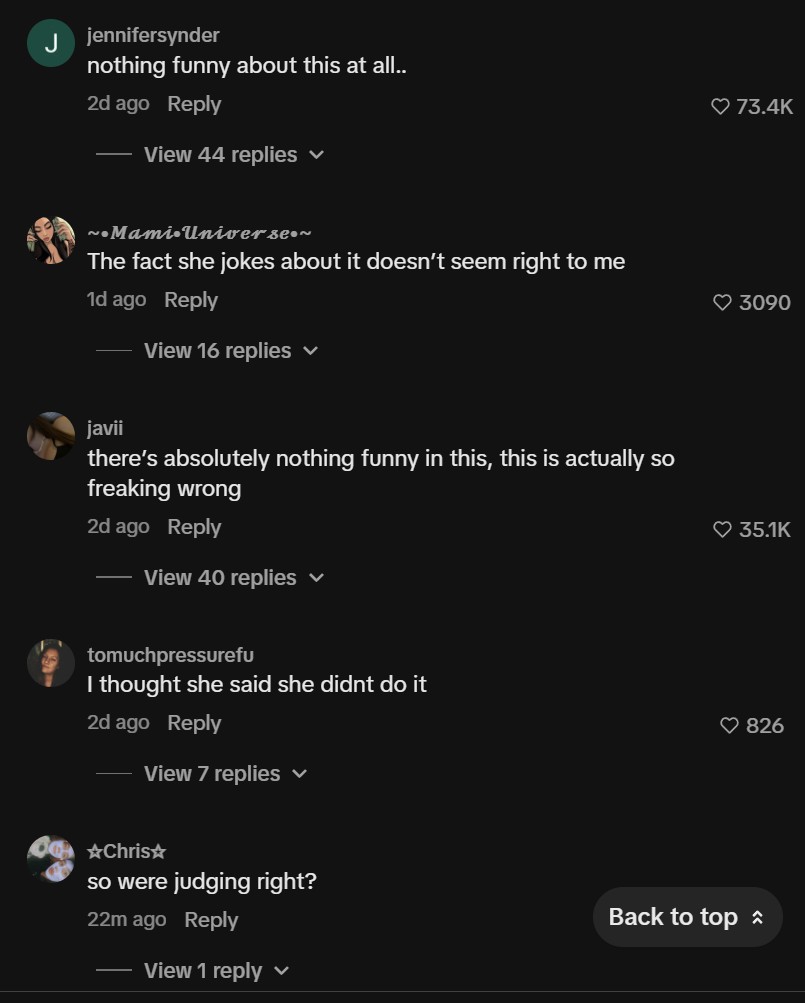This screenshot has width=805, height=1003.
Task: View tomuchpressurefu's profile photo
Action: click(x=51, y=663)
